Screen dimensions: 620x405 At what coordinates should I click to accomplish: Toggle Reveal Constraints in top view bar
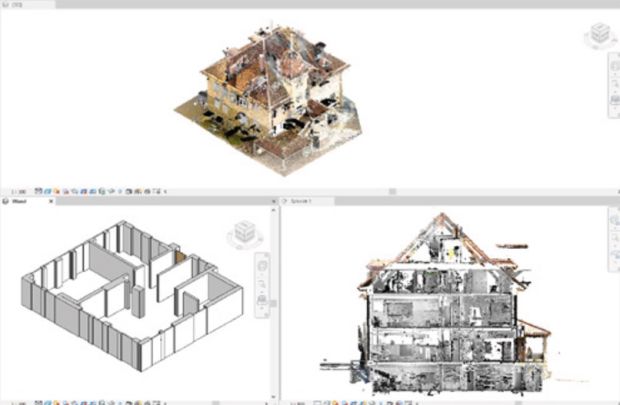(157, 191)
